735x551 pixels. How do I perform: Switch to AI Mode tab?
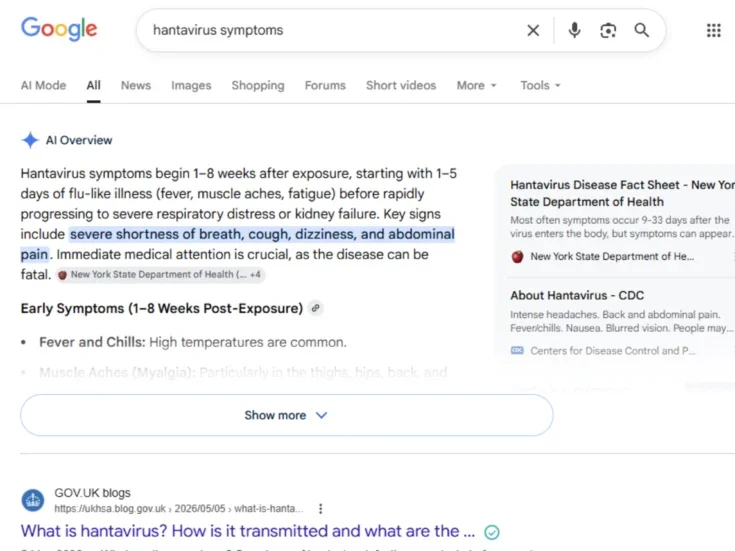click(43, 85)
